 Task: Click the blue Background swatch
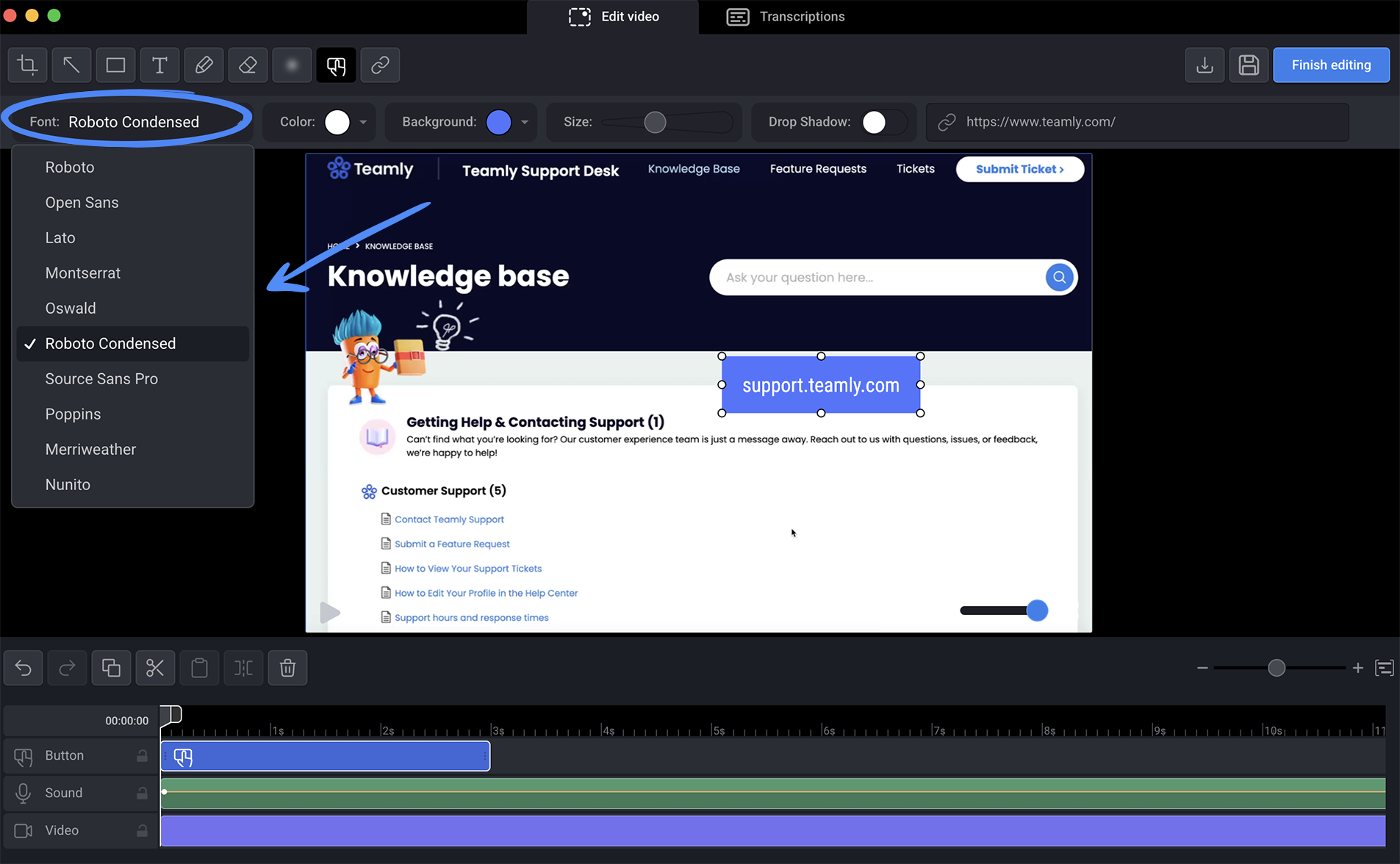coord(499,122)
